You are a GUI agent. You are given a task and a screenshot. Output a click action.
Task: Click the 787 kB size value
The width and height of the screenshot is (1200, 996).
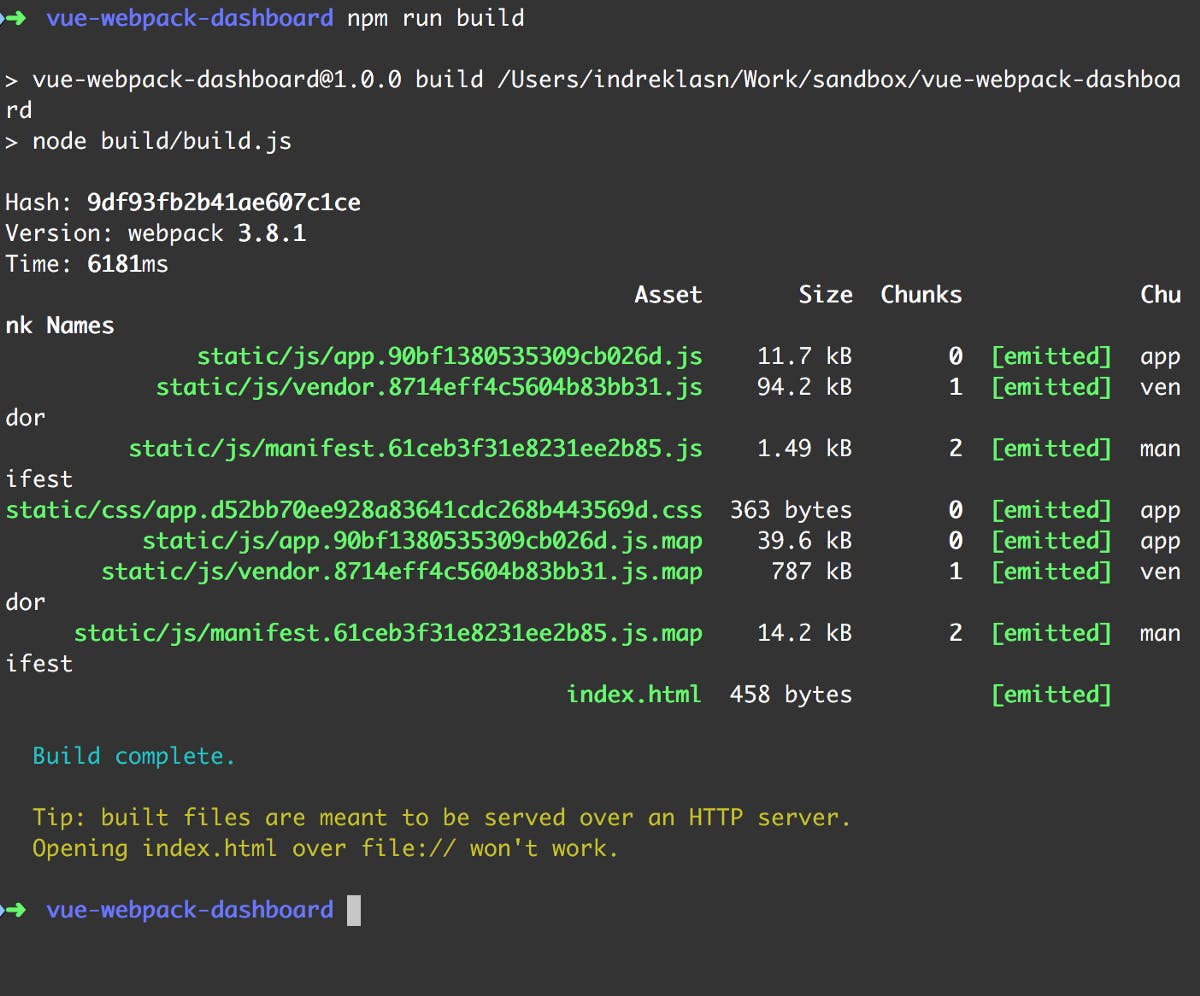811,572
